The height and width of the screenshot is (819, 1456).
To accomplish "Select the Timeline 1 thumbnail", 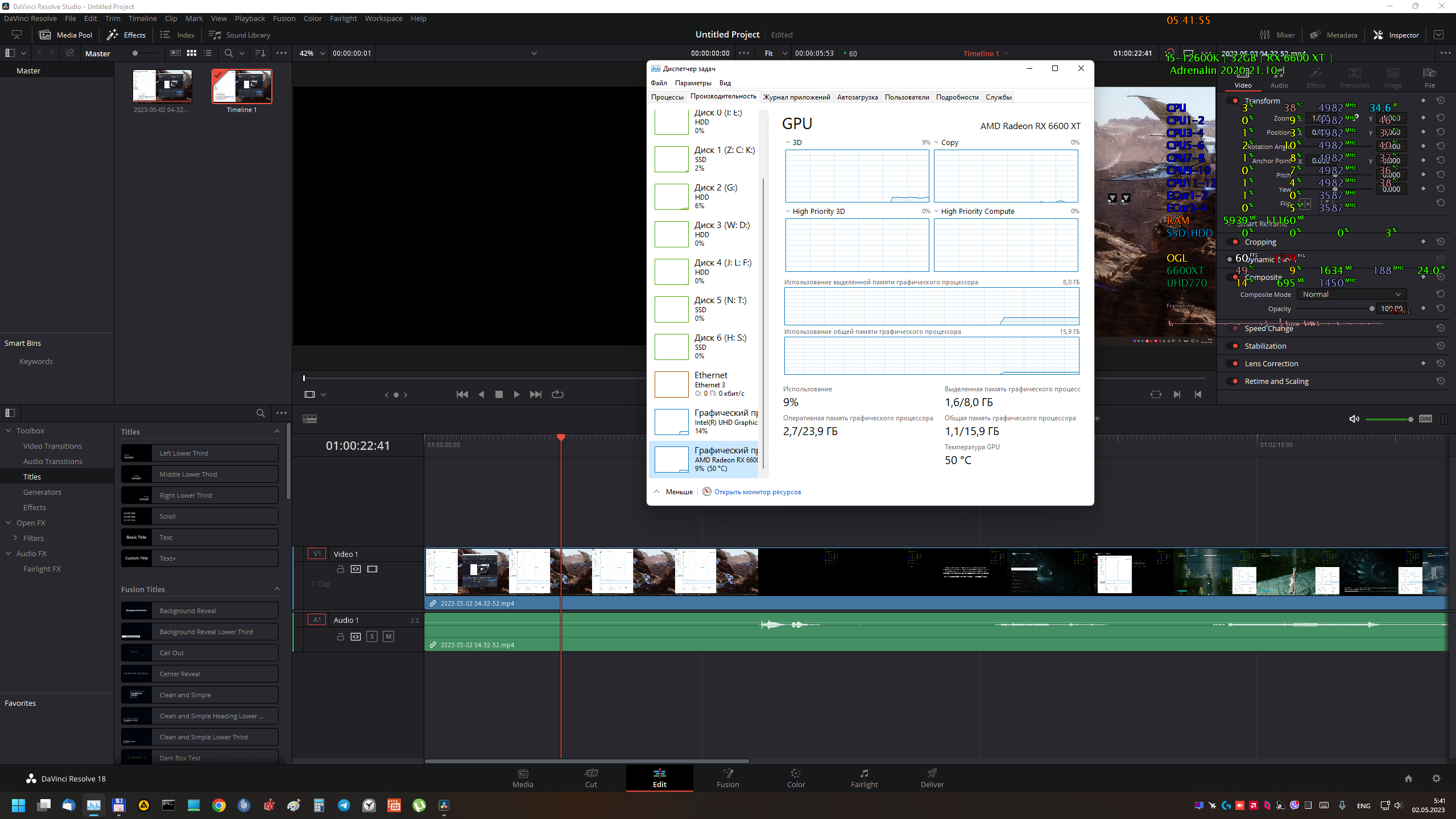I will tap(242, 86).
